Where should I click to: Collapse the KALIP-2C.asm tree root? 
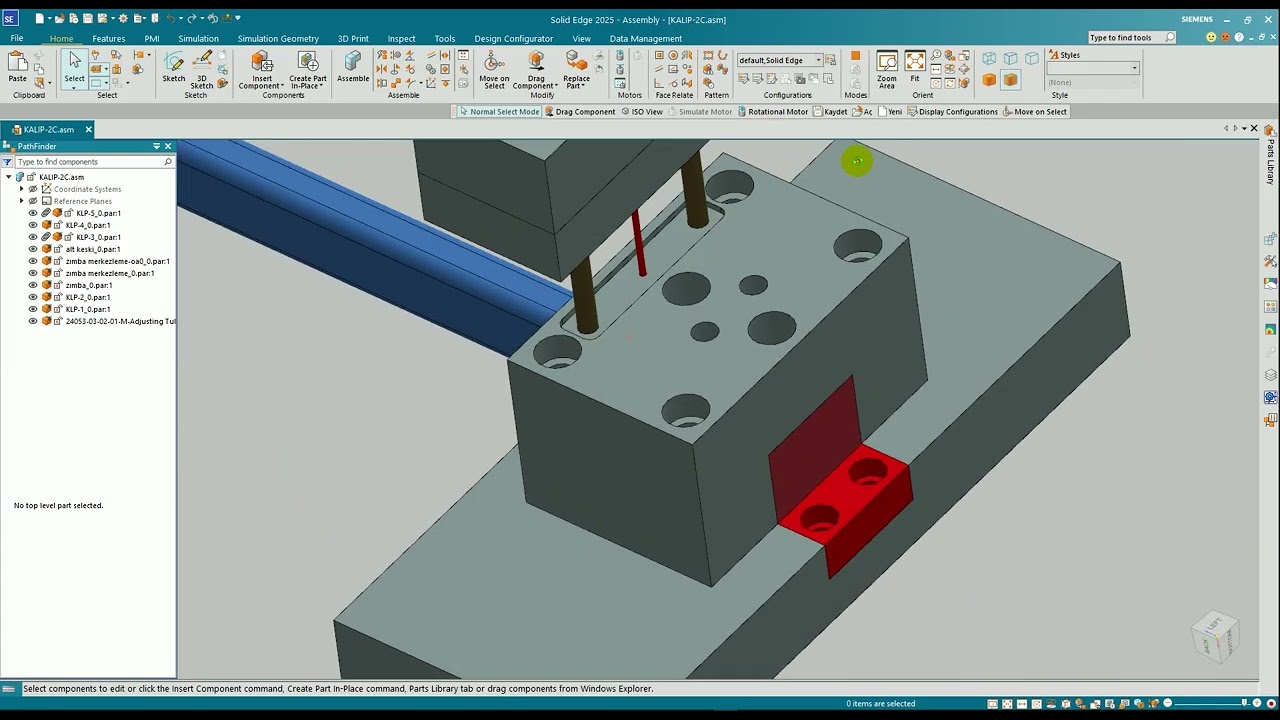tap(9, 177)
